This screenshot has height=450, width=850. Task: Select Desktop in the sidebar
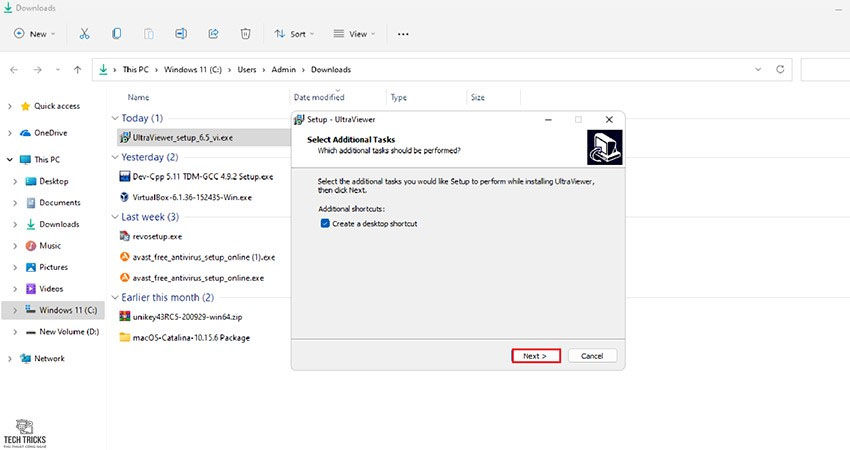pyautogui.click(x=54, y=181)
